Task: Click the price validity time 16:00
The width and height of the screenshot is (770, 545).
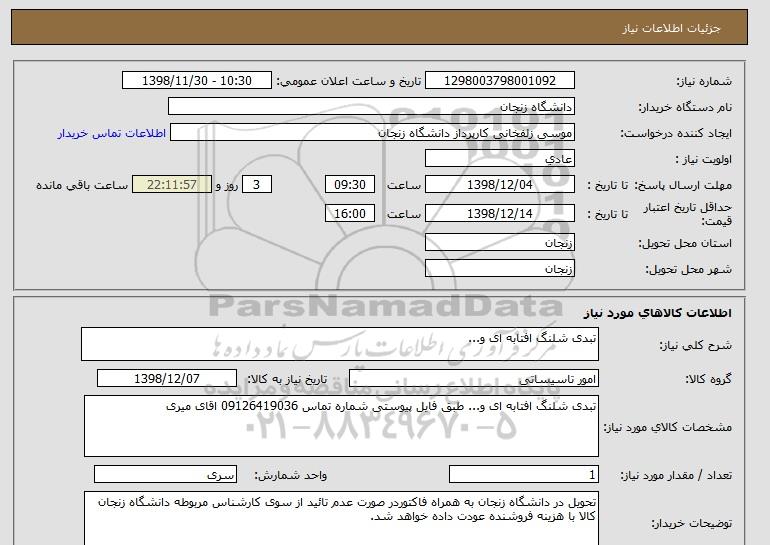Action: [350, 214]
